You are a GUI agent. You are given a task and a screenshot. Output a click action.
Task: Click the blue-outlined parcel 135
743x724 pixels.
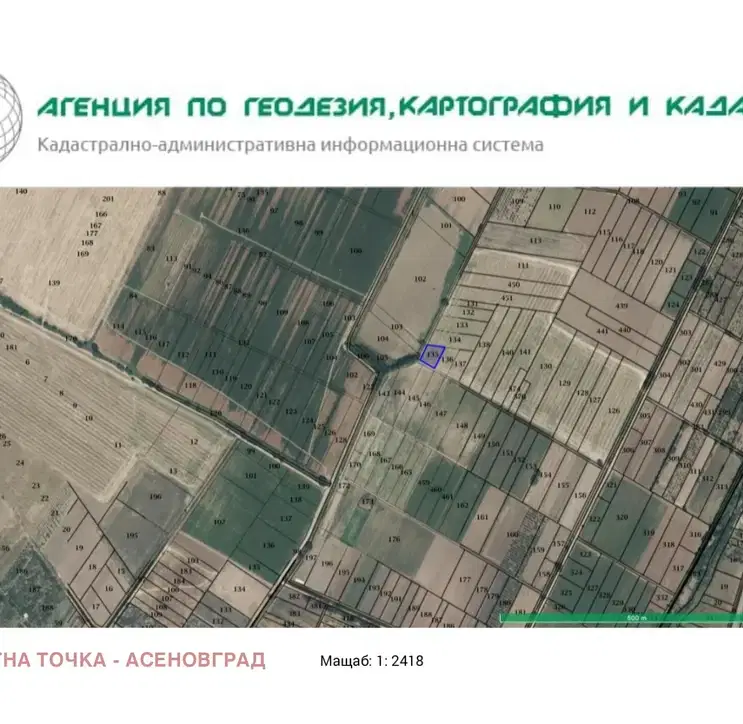pos(432,356)
